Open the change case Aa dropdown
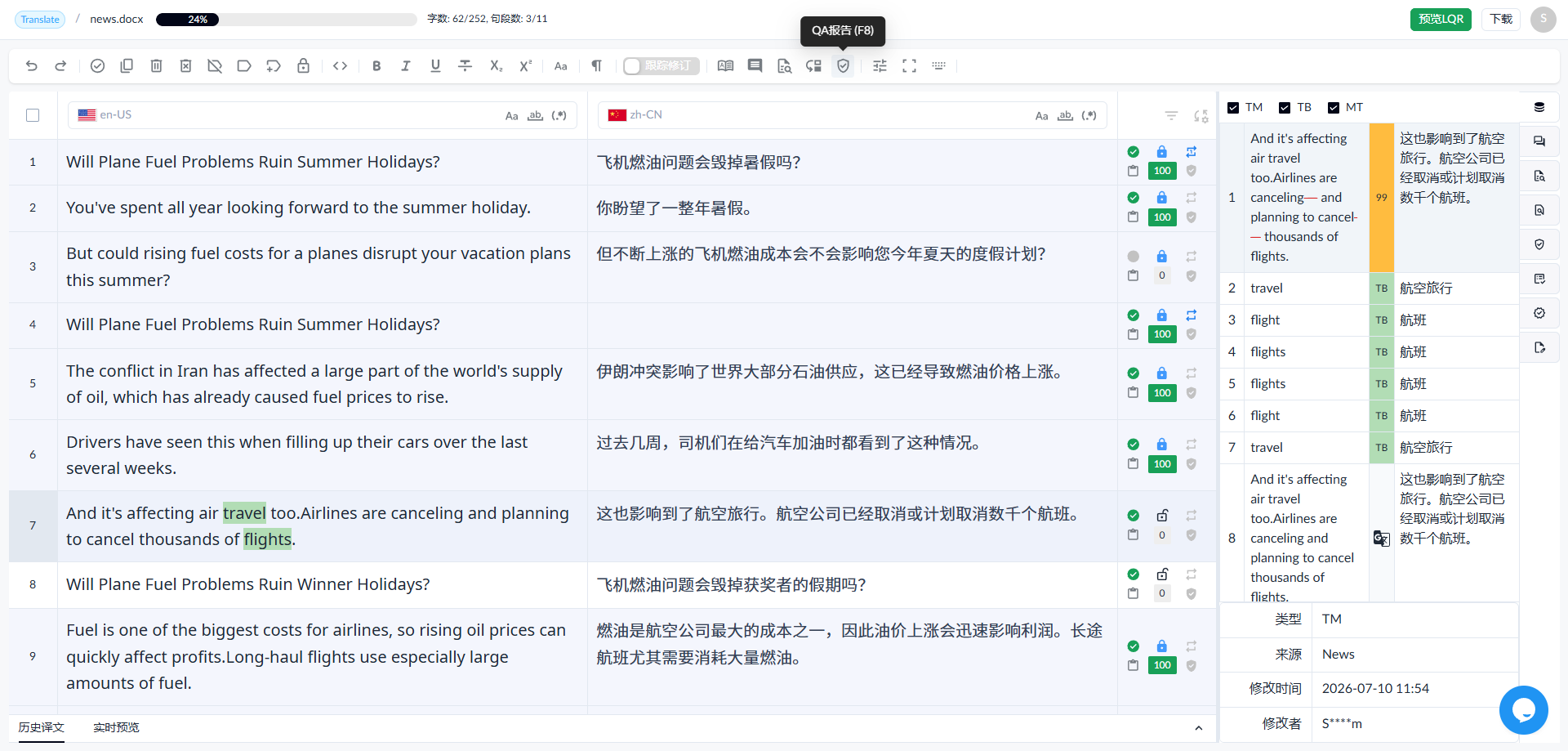The image size is (1568, 751). pyautogui.click(x=561, y=66)
